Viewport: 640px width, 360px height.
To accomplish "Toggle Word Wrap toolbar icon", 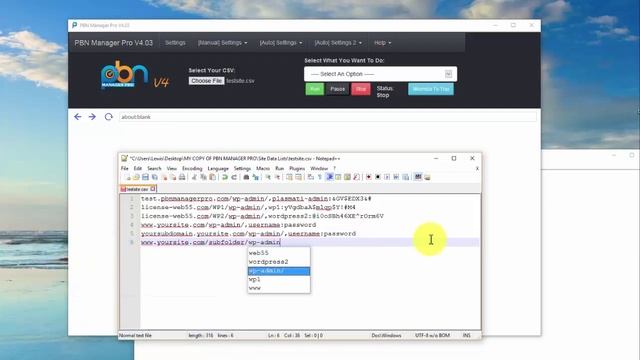I will [x=311, y=177].
